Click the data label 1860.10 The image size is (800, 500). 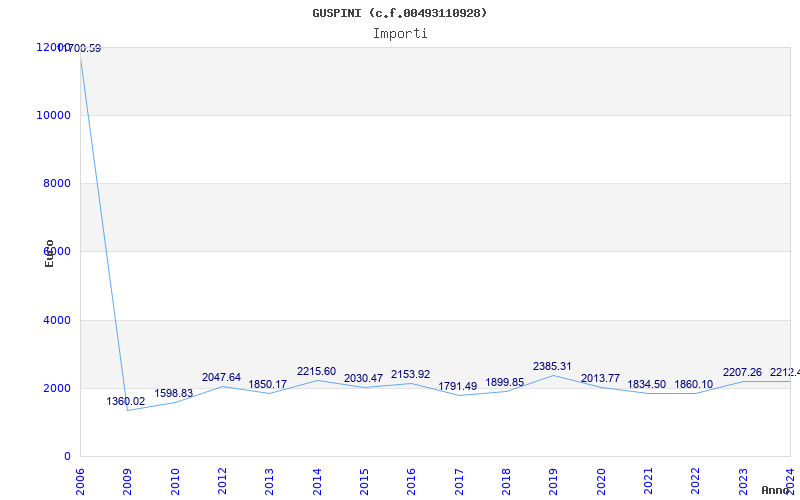694,384
